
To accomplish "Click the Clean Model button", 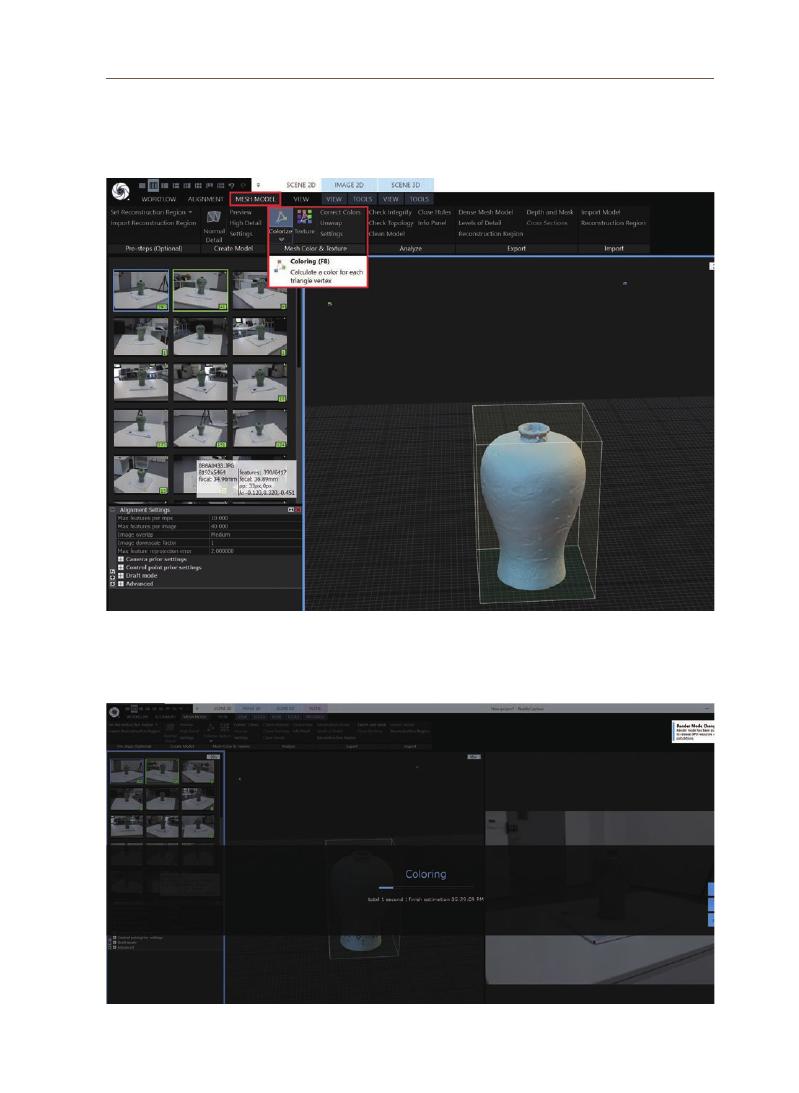I will [x=386, y=234].
